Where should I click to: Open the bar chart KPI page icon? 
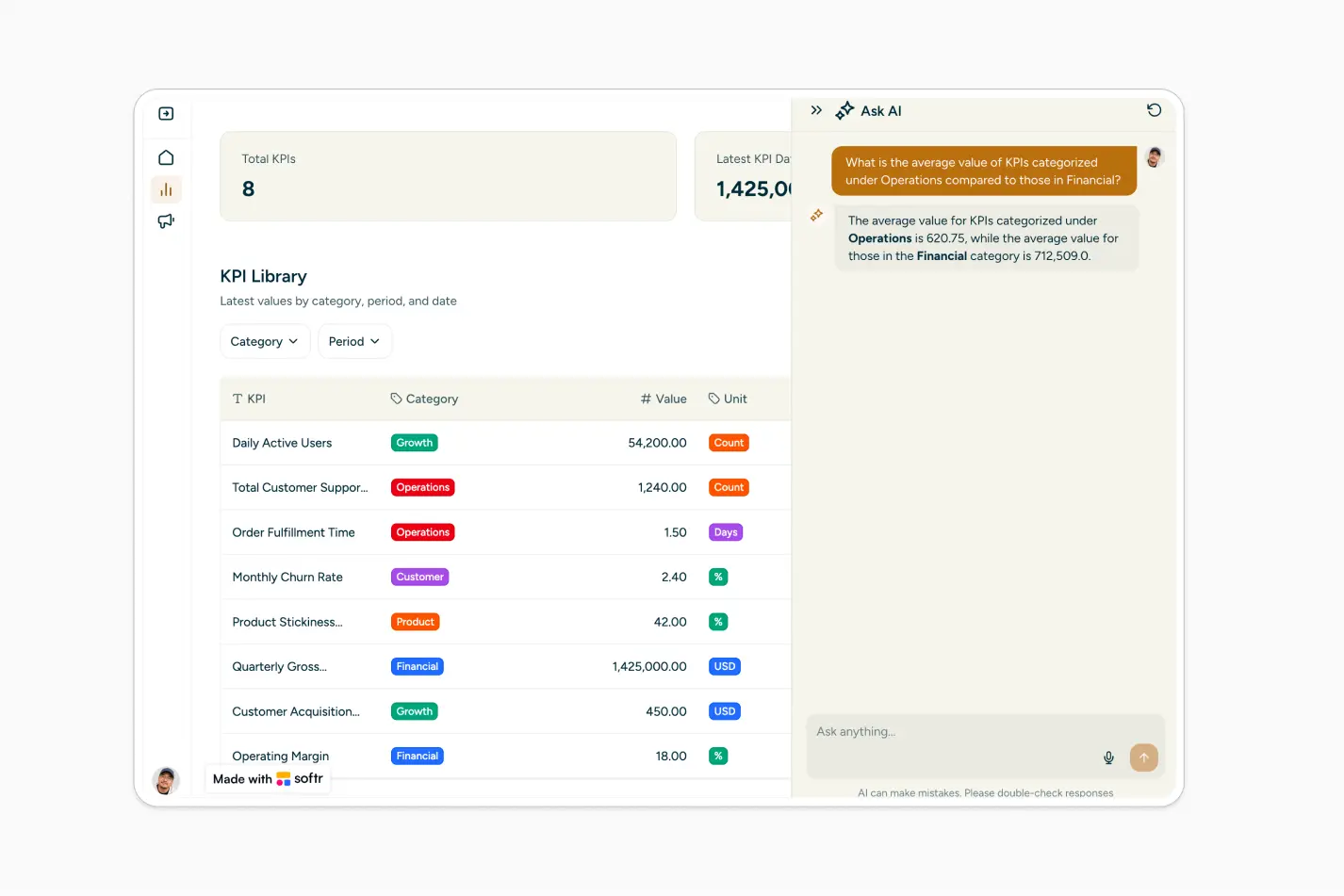pos(166,189)
